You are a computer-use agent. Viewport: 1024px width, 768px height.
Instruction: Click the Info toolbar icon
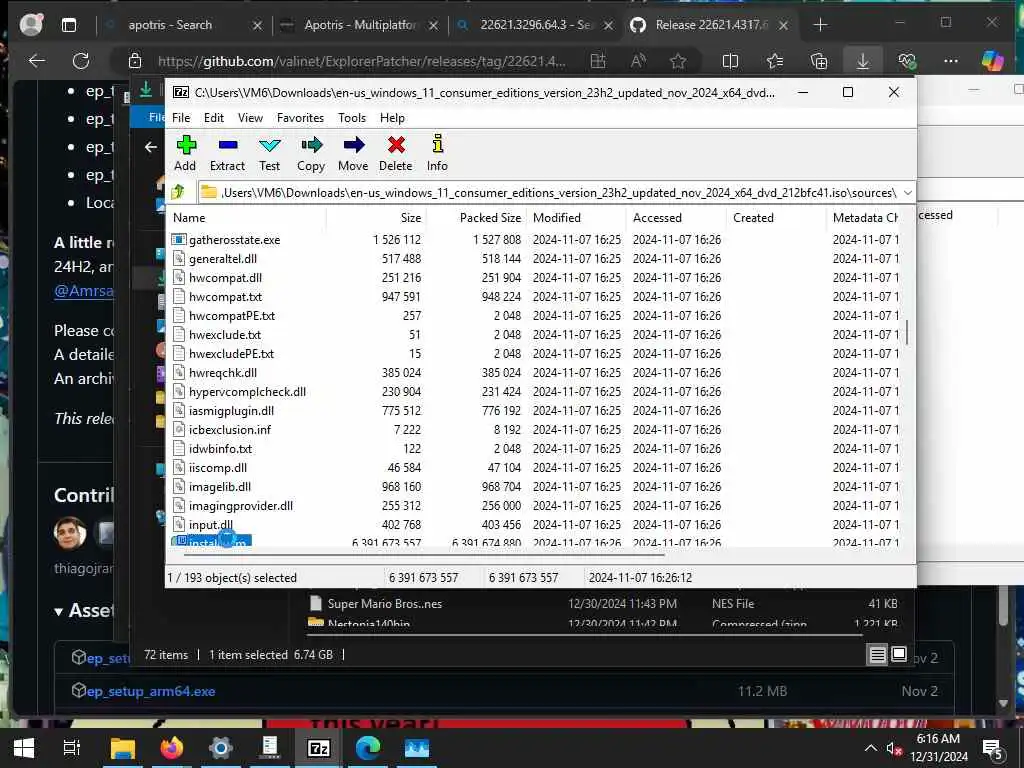(x=438, y=153)
